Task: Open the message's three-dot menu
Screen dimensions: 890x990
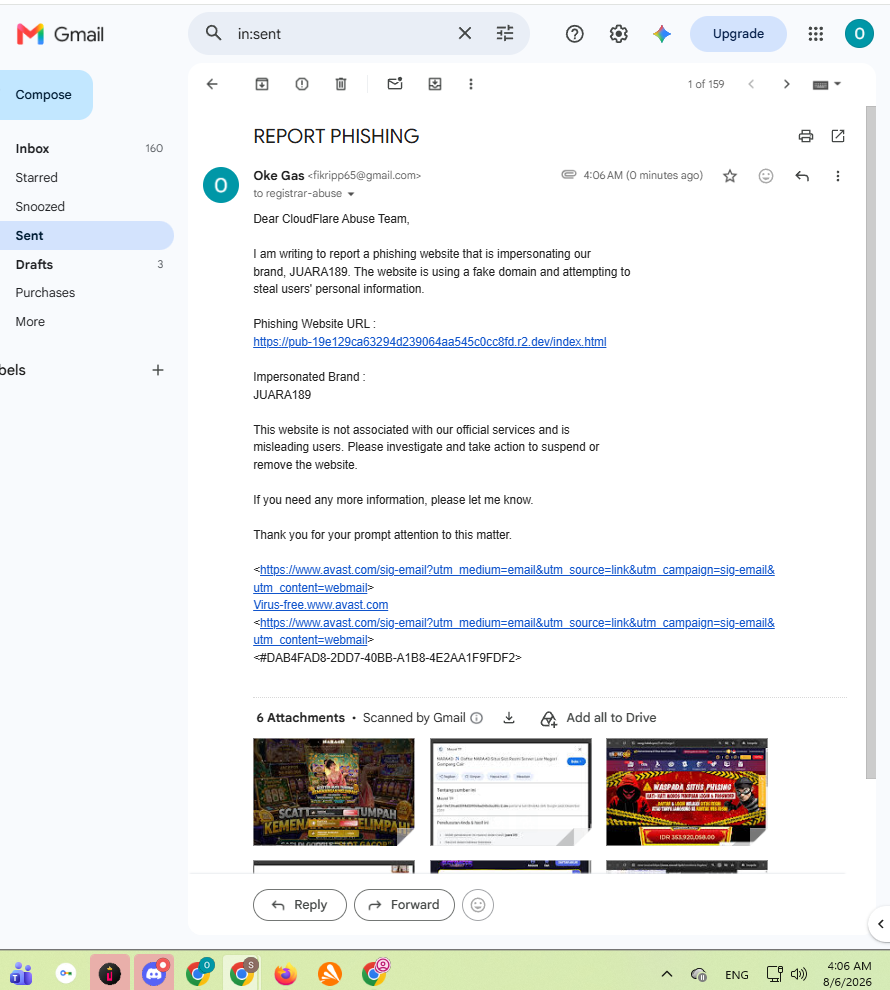Action: tap(838, 176)
